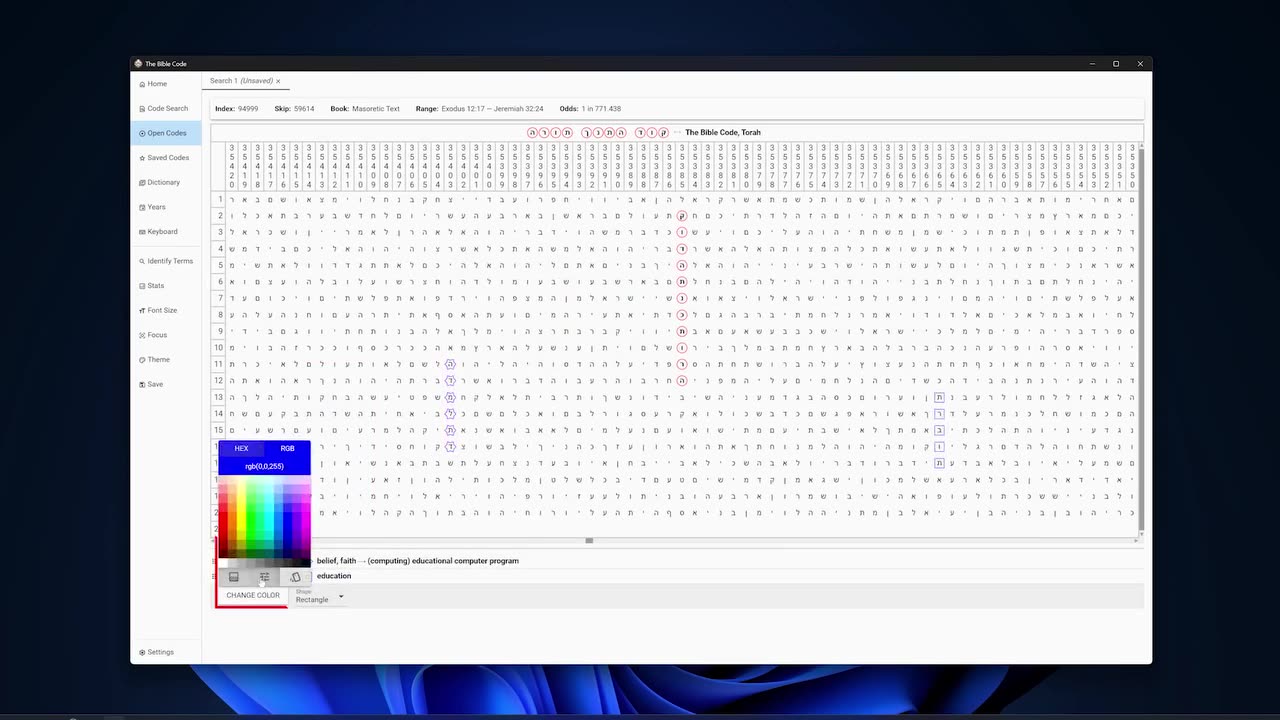This screenshot has width=1280, height=720.
Task: Switch color picker to palette view icon
Action: coord(234,577)
